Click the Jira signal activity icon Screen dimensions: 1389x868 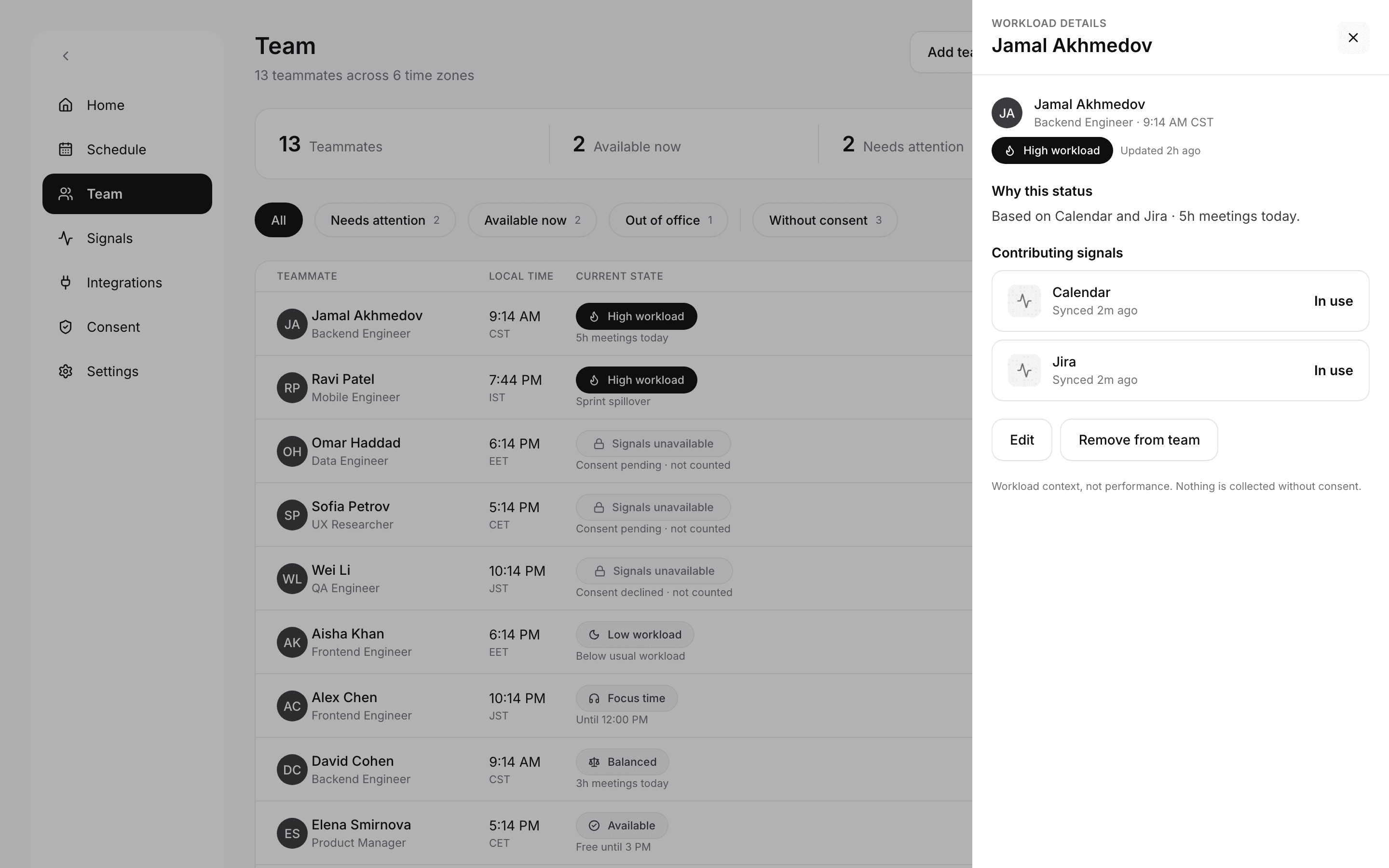pyautogui.click(x=1024, y=370)
